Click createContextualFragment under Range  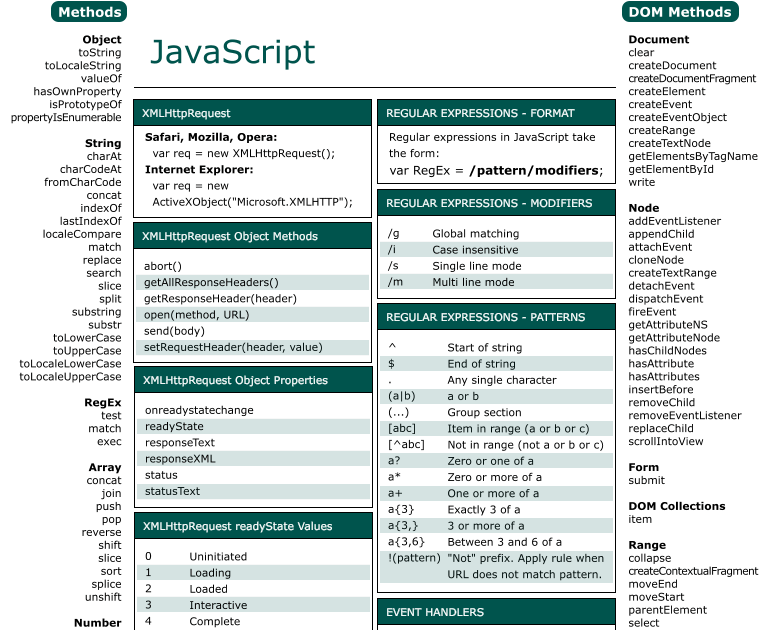pyautogui.click(x=693, y=571)
